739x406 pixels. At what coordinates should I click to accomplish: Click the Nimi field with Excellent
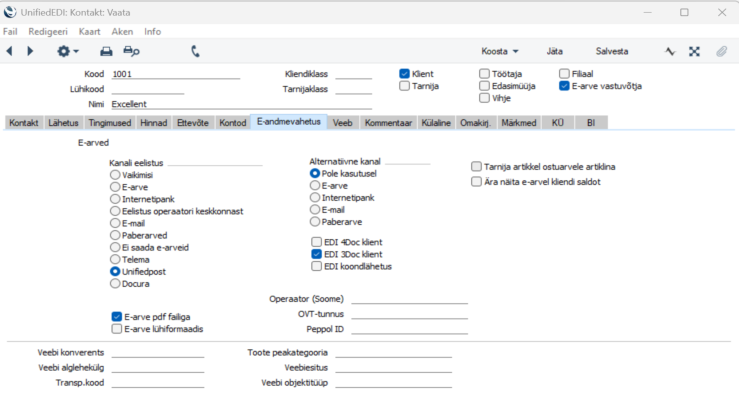point(241,104)
